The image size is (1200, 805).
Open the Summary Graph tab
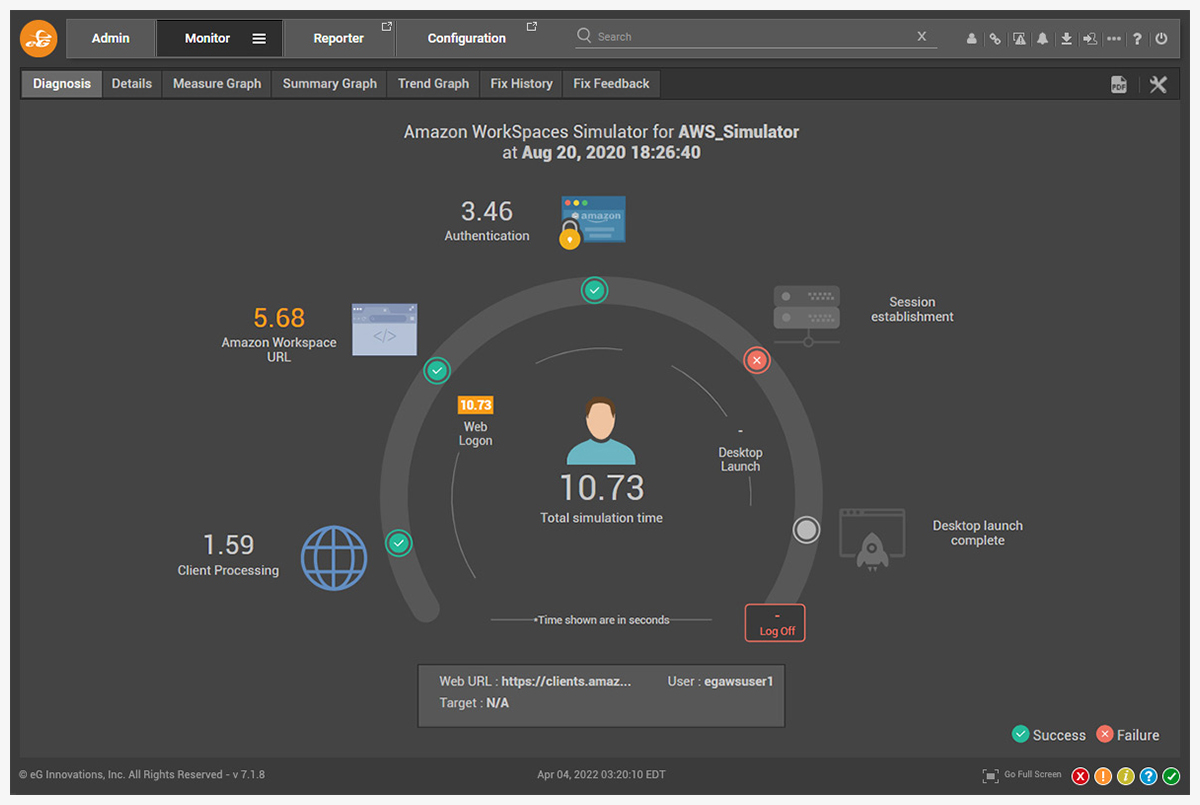tap(330, 84)
